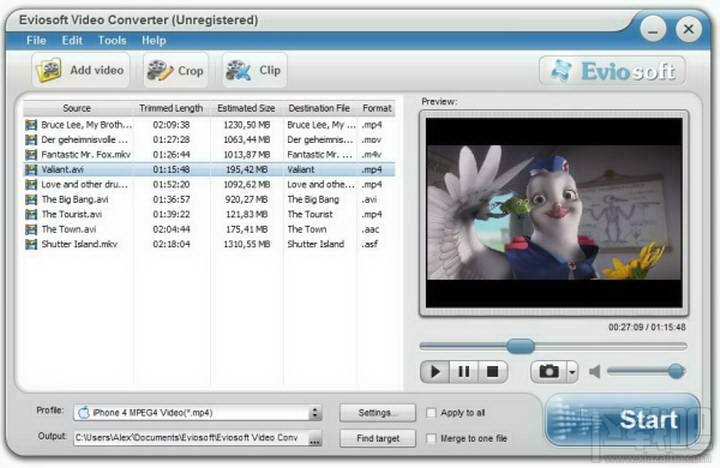The width and height of the screenshot is (720, 468).
Task: Select the Shutter Island.mkv source name
Action: coord(79,244)
